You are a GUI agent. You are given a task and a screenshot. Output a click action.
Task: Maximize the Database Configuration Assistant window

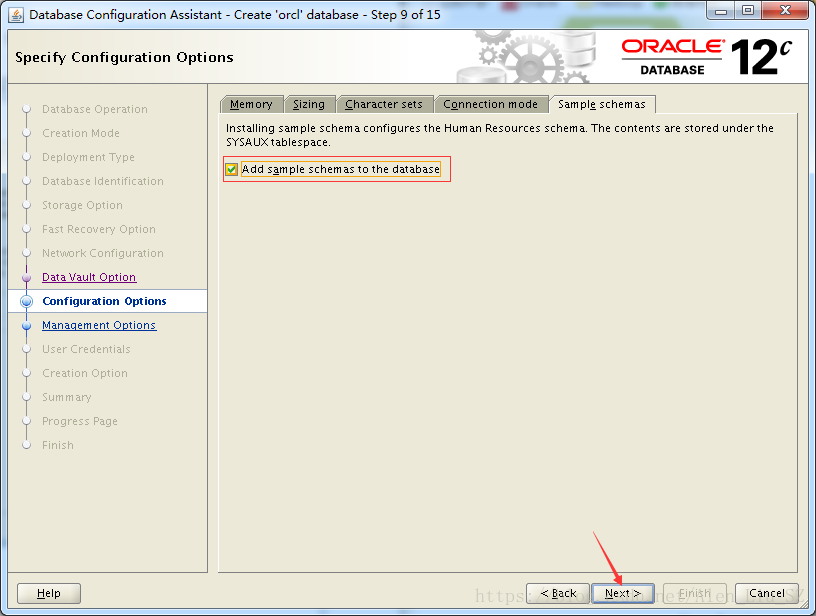[x=748, y=11]
